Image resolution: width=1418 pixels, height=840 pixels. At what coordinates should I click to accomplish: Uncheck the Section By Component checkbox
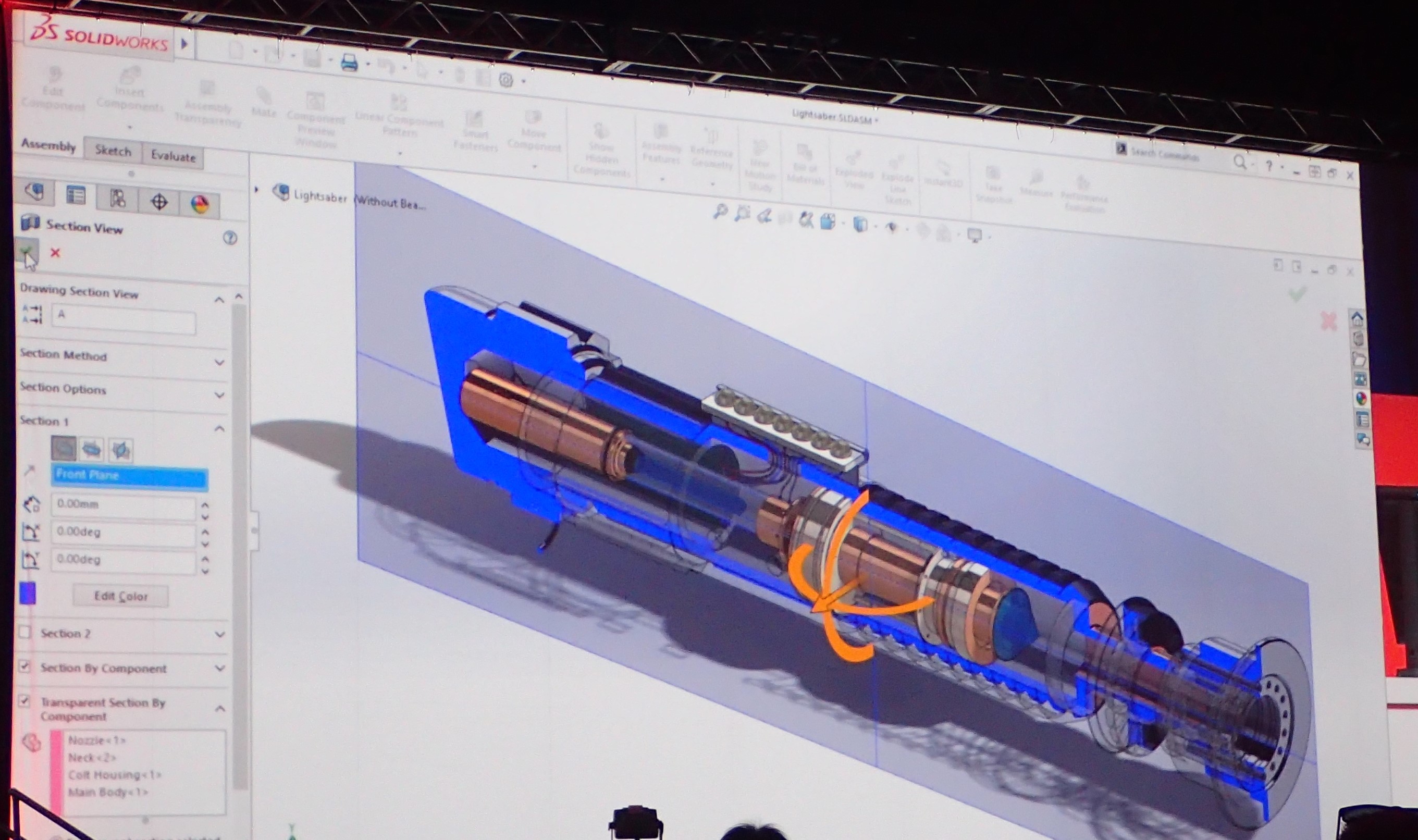pyautogui.click(x=24, y=666)
